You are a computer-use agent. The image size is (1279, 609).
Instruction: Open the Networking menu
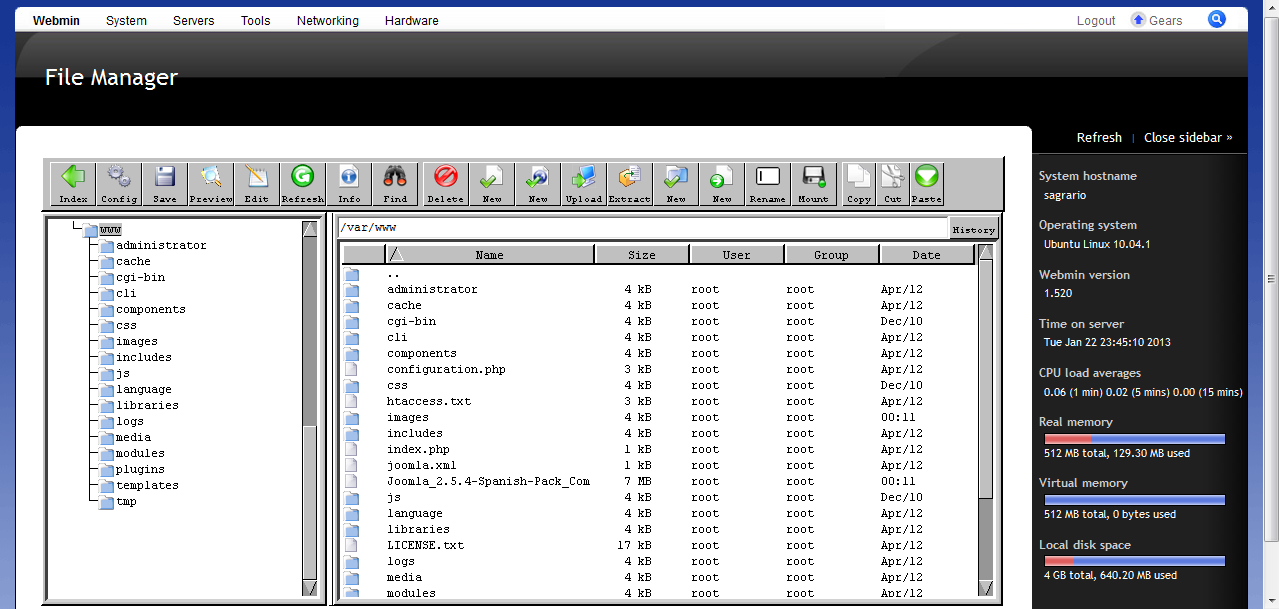coord(327,20)
